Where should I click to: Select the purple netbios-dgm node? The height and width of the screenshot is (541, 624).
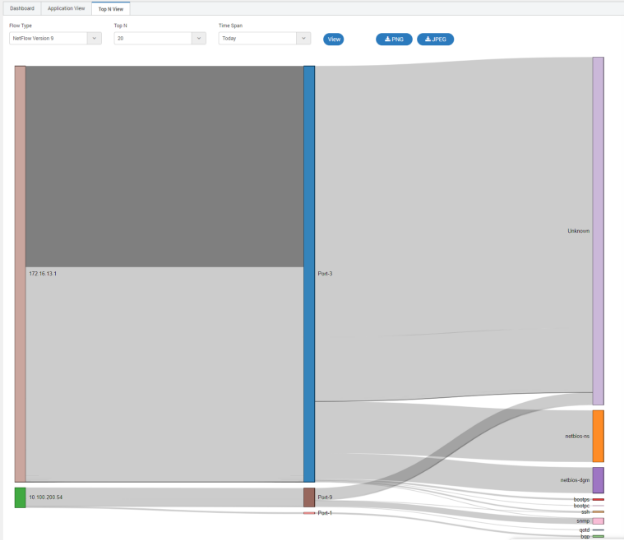pyautogui.click(x=598, y=480)
